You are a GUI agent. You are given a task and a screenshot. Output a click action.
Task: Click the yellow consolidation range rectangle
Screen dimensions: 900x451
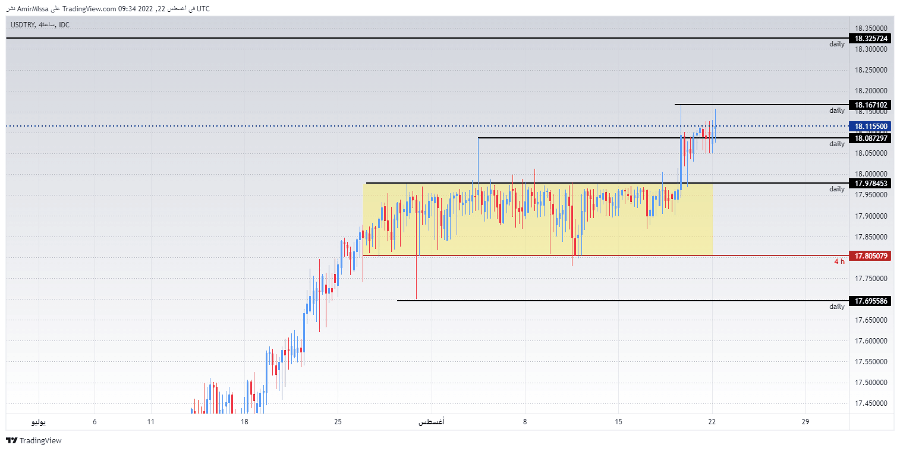point(538,219)
